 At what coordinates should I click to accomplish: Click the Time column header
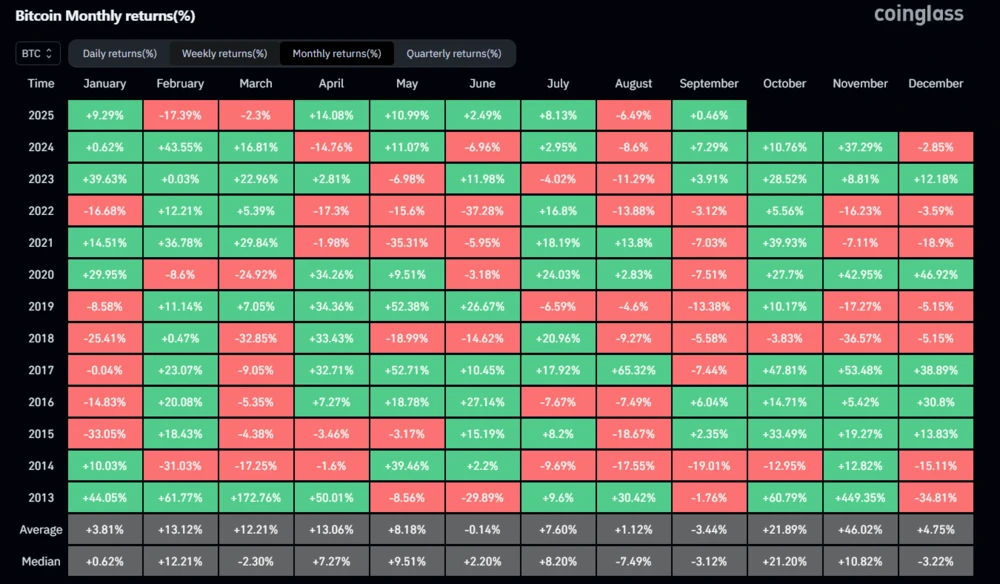(x=41, y=83)
